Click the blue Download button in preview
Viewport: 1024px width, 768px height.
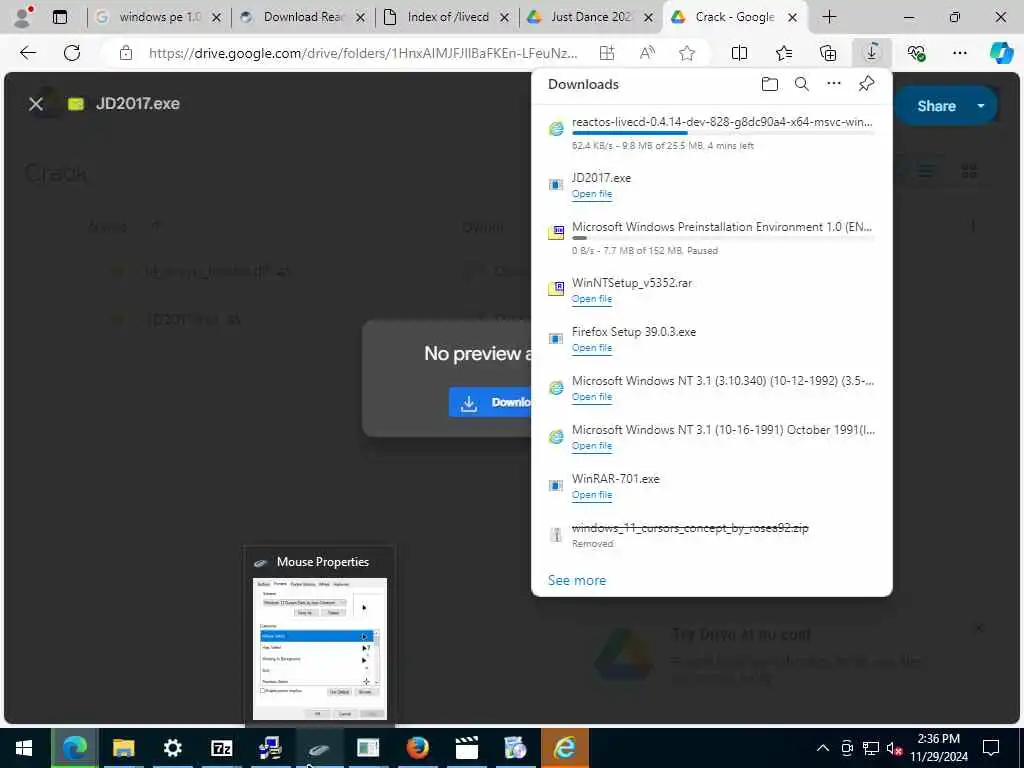(490, 402)
